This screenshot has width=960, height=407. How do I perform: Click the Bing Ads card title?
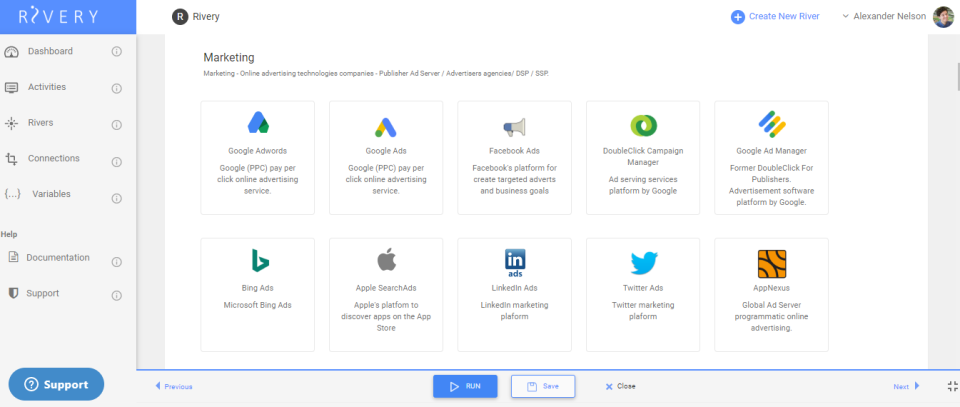(x=258, y=288)
